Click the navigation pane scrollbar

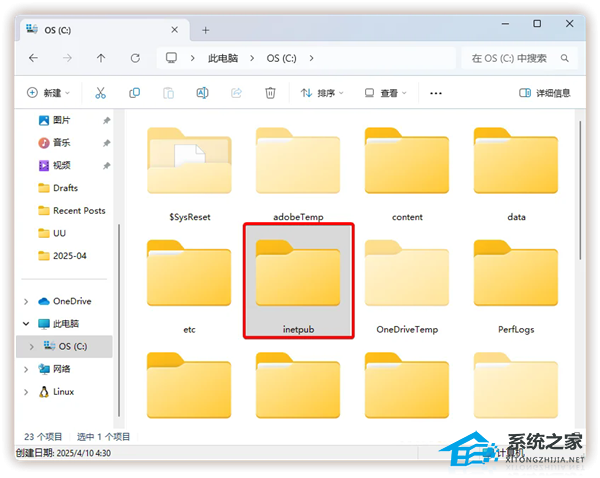tap(119, 320)
